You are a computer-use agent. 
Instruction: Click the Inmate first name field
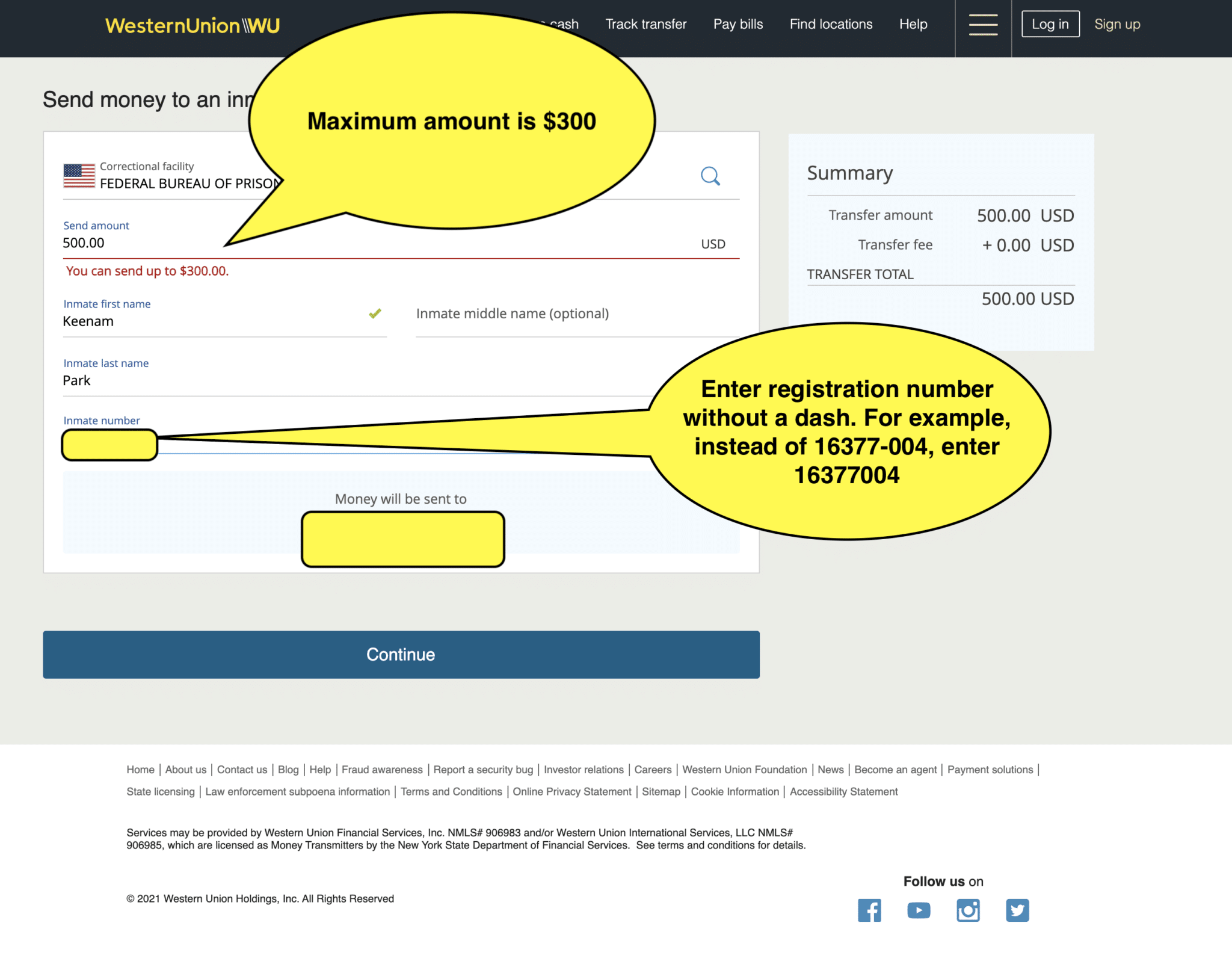[224, 317]
